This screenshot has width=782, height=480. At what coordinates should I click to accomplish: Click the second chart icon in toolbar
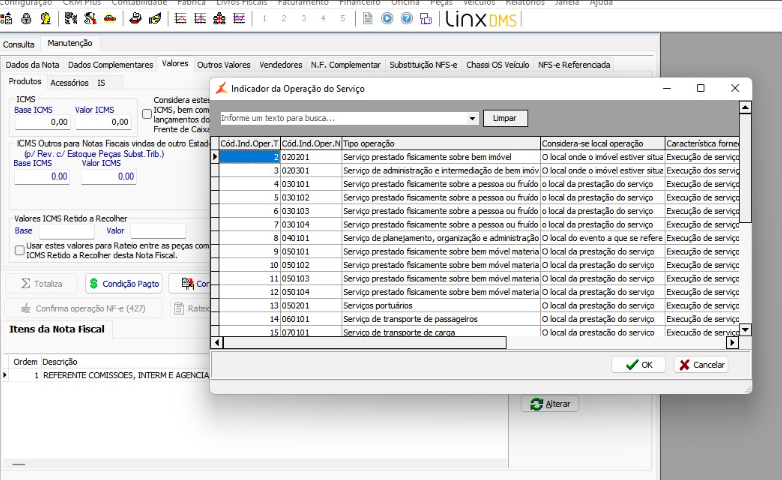200,19
